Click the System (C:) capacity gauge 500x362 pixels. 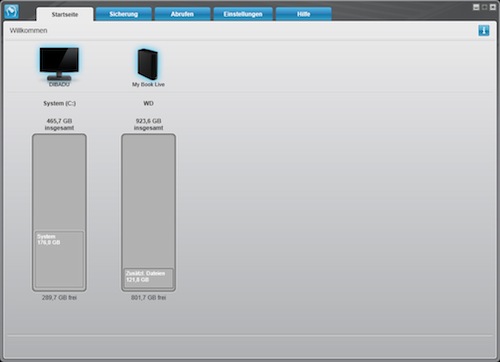(x=59, y=212)
